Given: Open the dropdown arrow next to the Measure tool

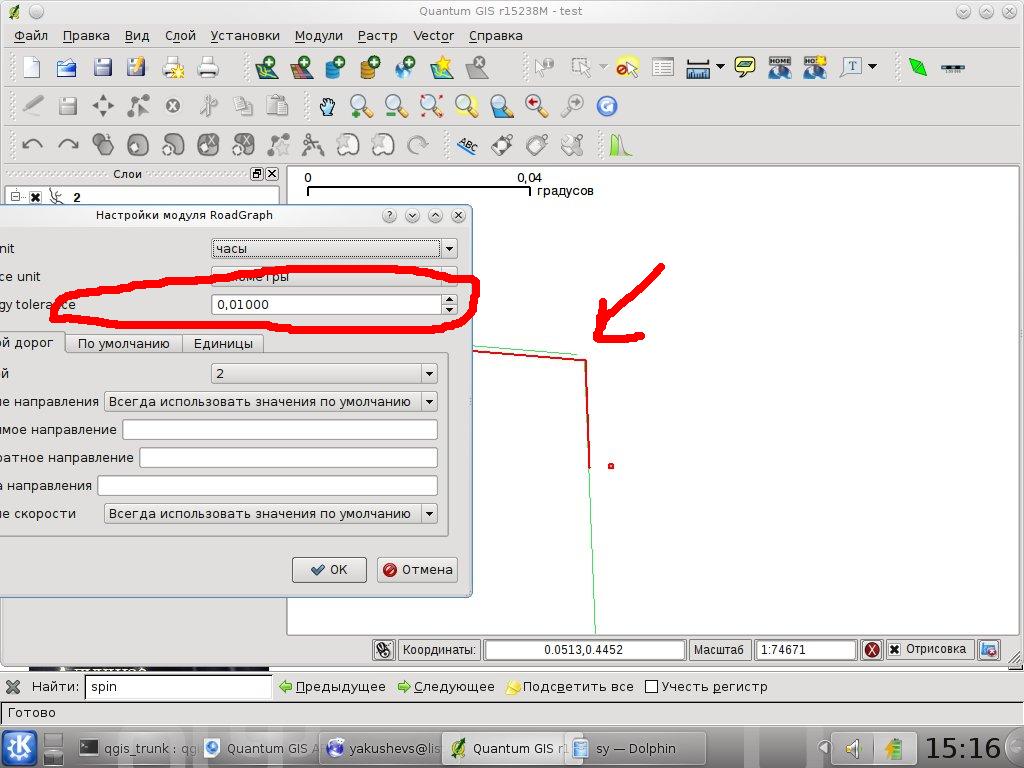Looking at the screenshot, I should tap(720, 67).
